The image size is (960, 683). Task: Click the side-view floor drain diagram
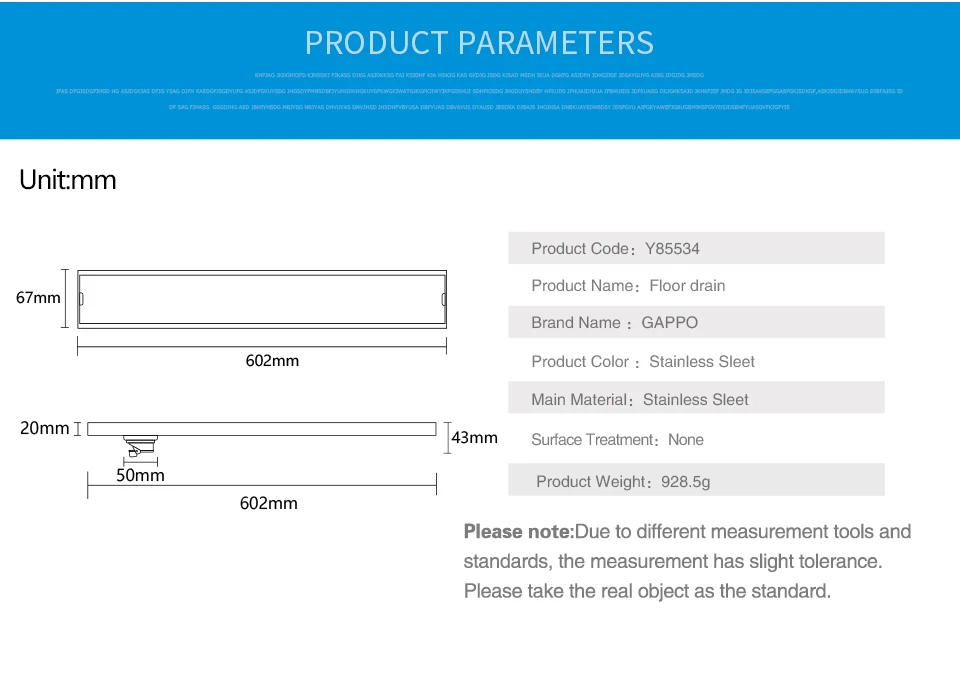(x=262, y=429)
